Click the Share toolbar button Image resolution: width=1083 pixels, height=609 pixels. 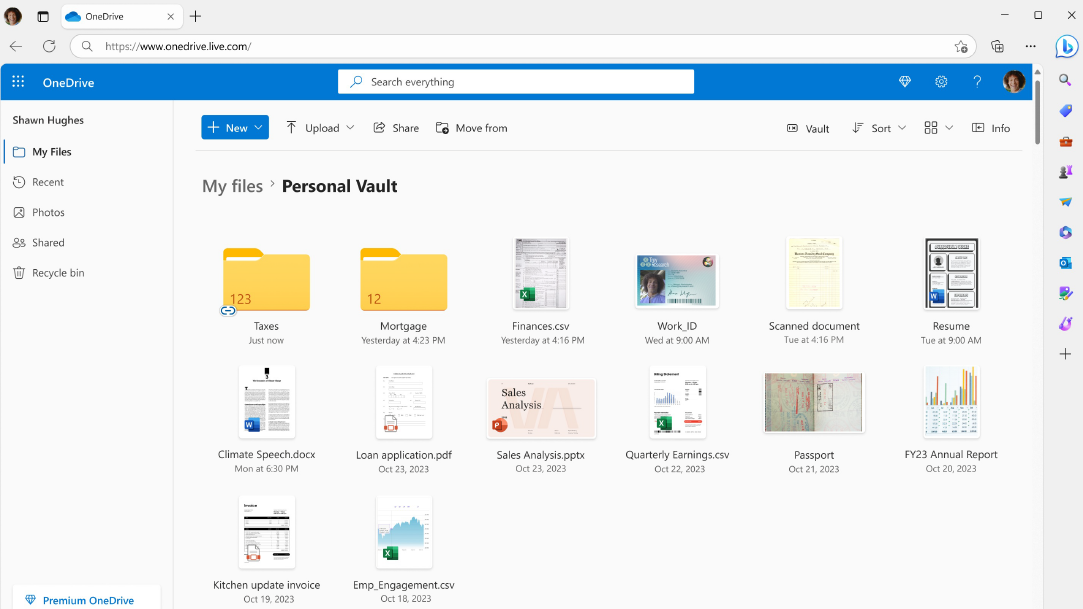point(396,128)
